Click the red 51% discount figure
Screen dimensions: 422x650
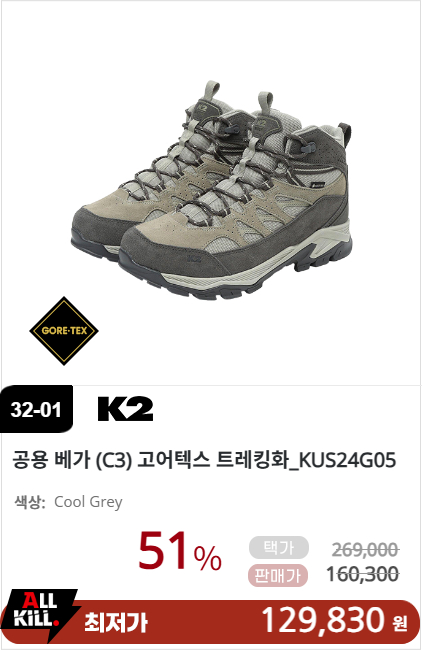coord(179,551)
